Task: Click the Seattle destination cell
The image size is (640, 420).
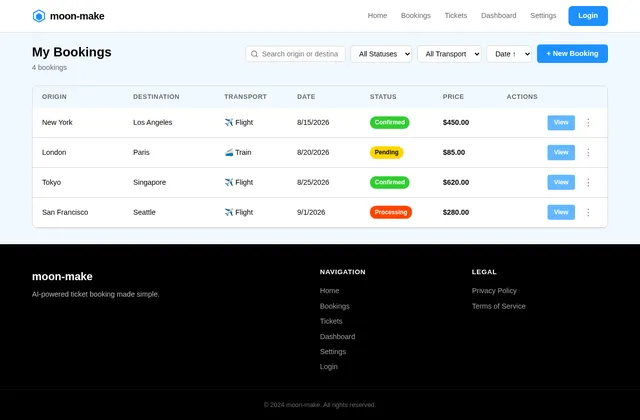Action: coord(144,212)
